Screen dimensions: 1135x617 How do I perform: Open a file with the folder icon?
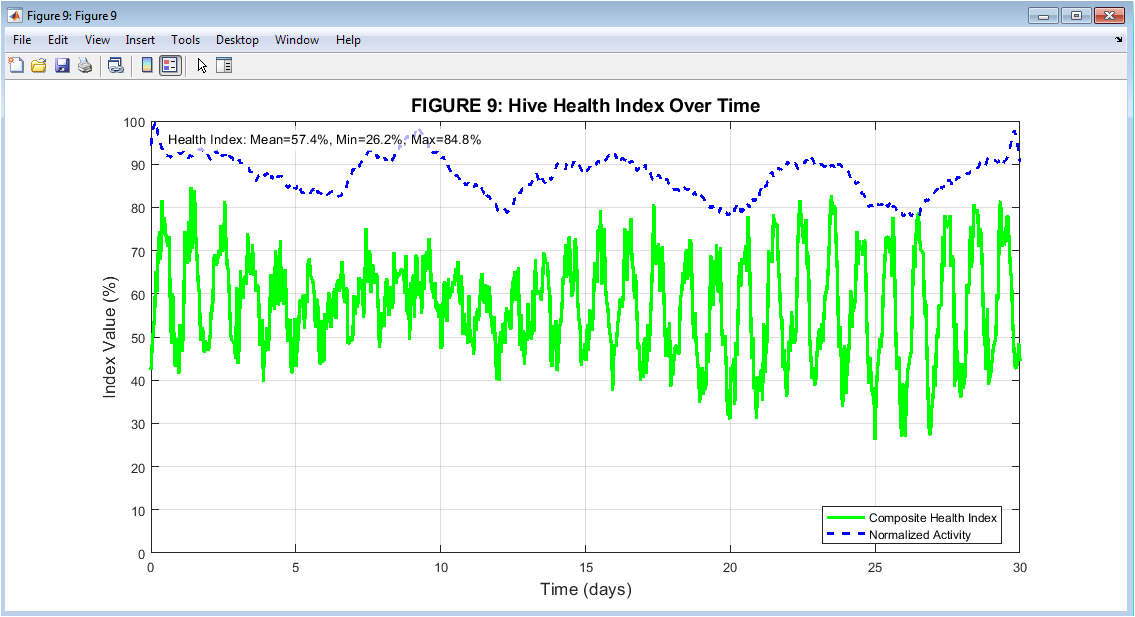[x=39, y=66]
